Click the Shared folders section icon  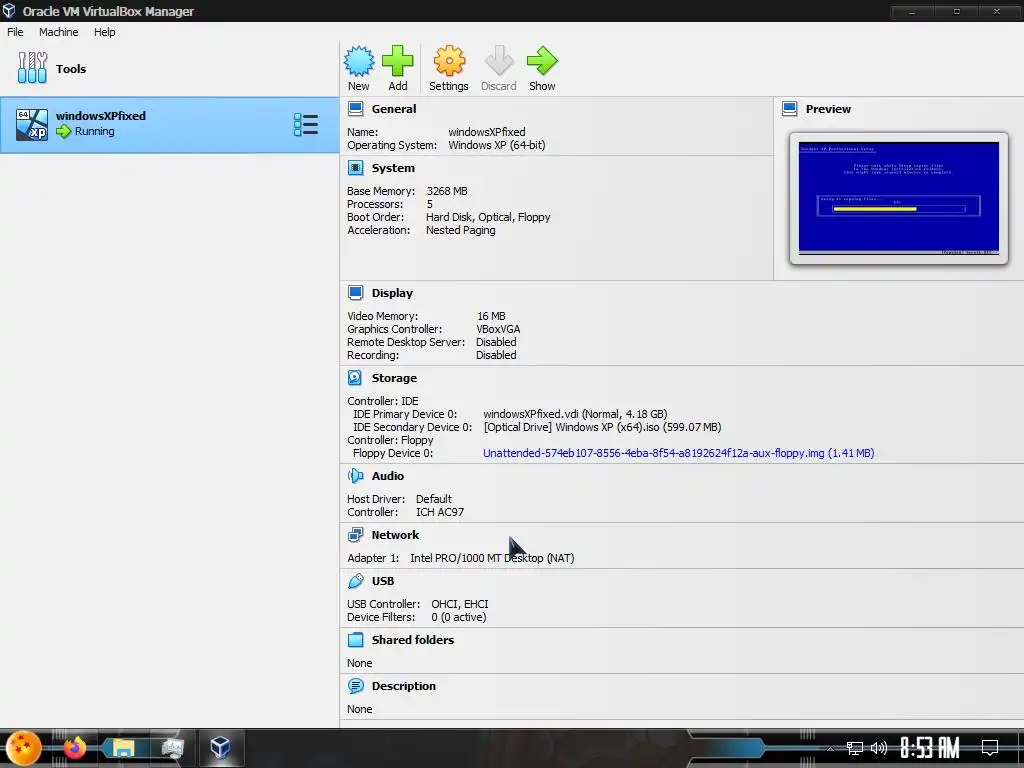point(355,639)
